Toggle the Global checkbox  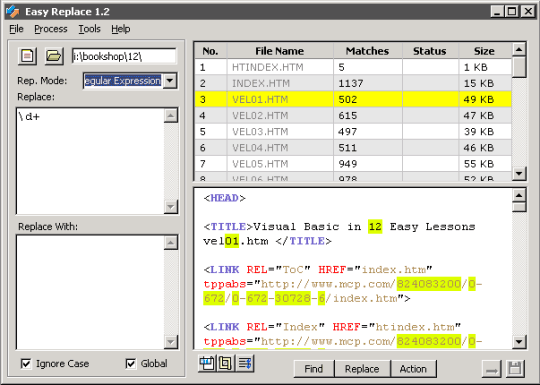131,363
